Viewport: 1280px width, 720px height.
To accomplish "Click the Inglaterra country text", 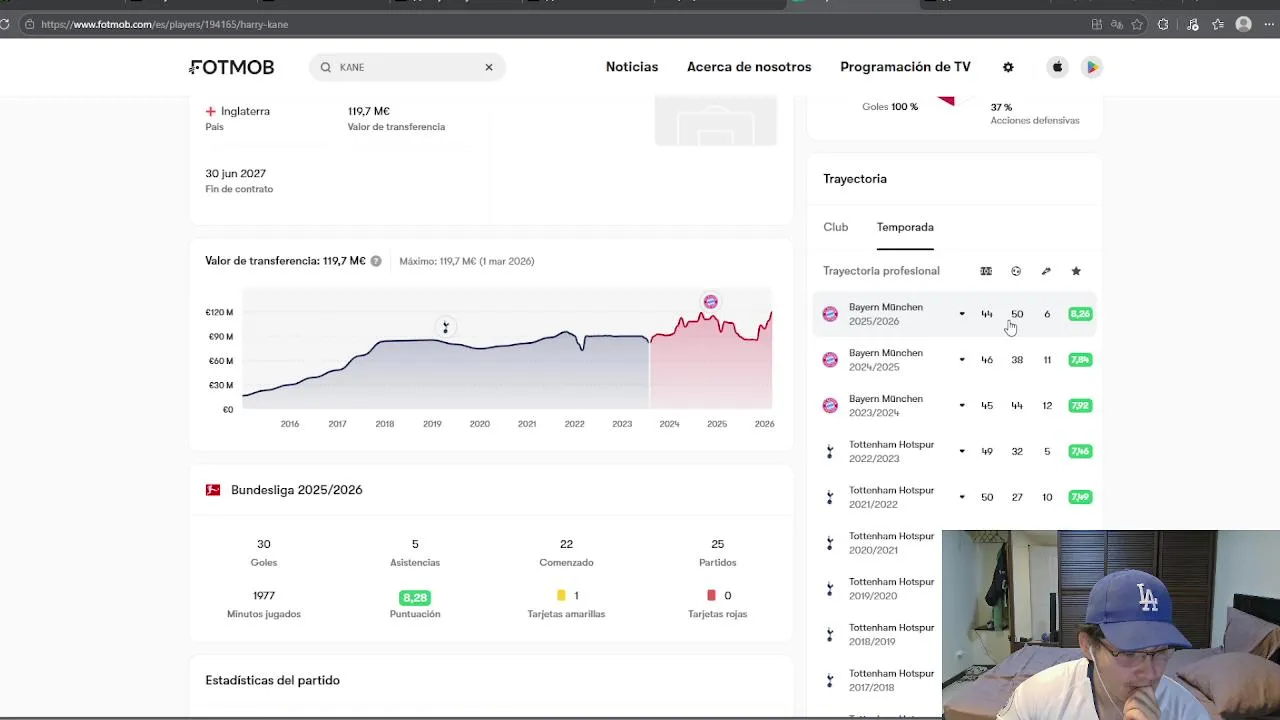I will tap(245, 111).
